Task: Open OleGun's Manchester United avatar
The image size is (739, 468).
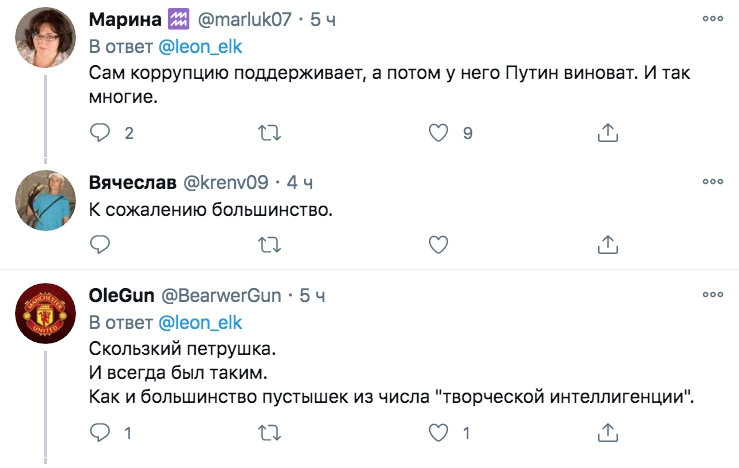Action: 46,315
